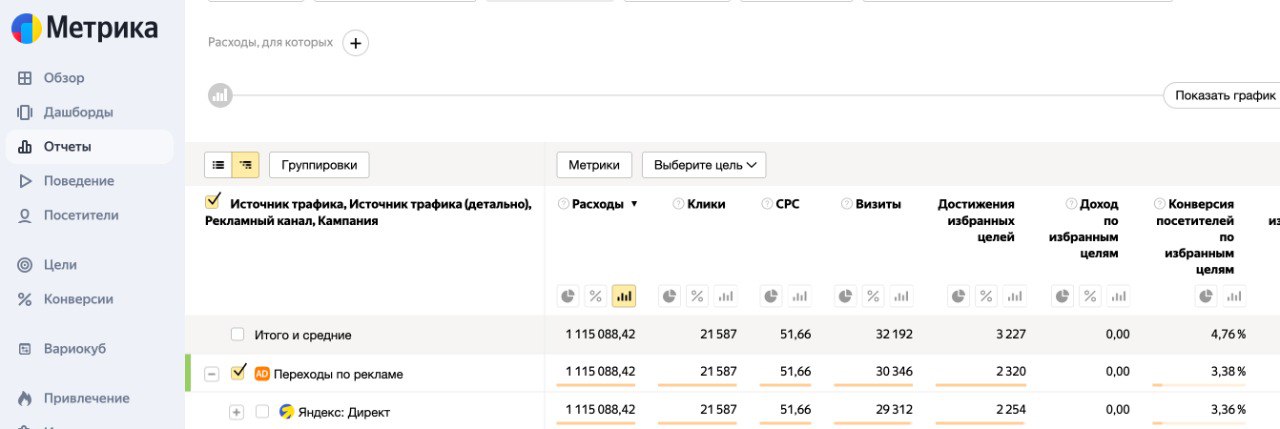The image size is (1280, 429).
Task: Collapse the Переходы по рекламе row
Action: (x=212, y=374)
